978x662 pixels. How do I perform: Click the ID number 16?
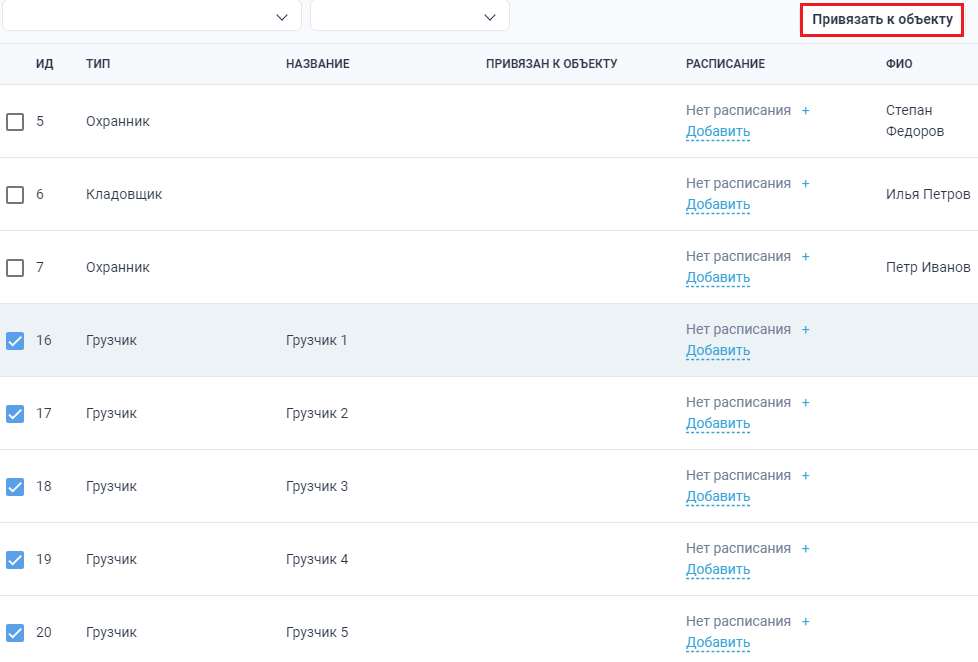pos(44,341)
